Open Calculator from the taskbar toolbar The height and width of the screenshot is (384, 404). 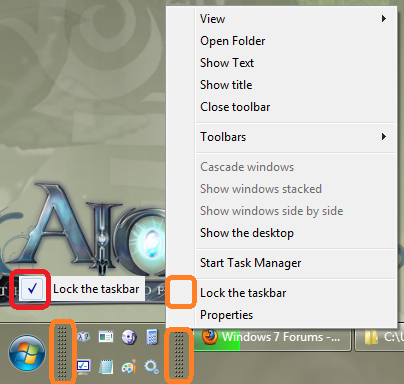(152, 337)
